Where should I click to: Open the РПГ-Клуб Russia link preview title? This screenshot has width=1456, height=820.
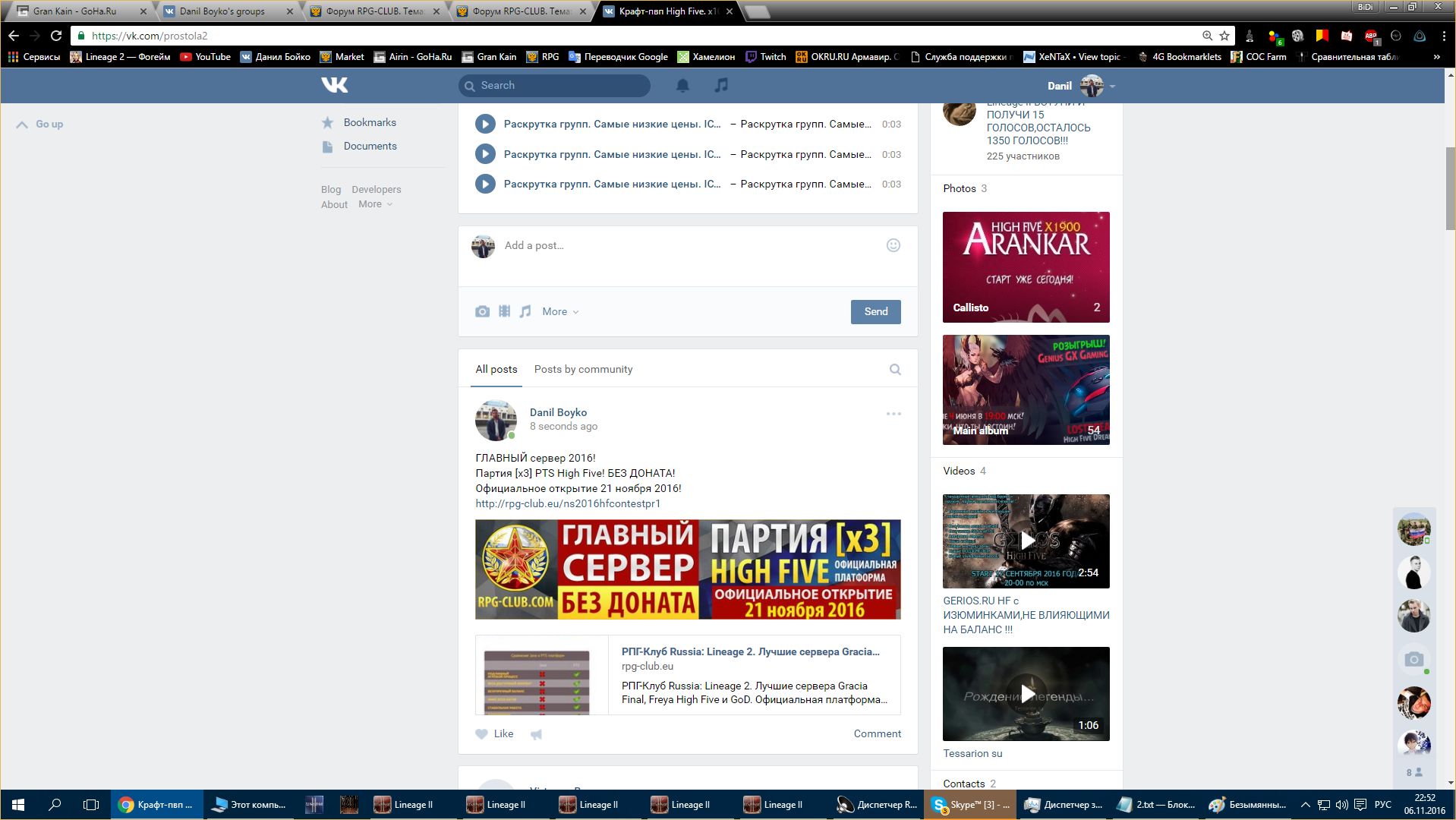751,651
